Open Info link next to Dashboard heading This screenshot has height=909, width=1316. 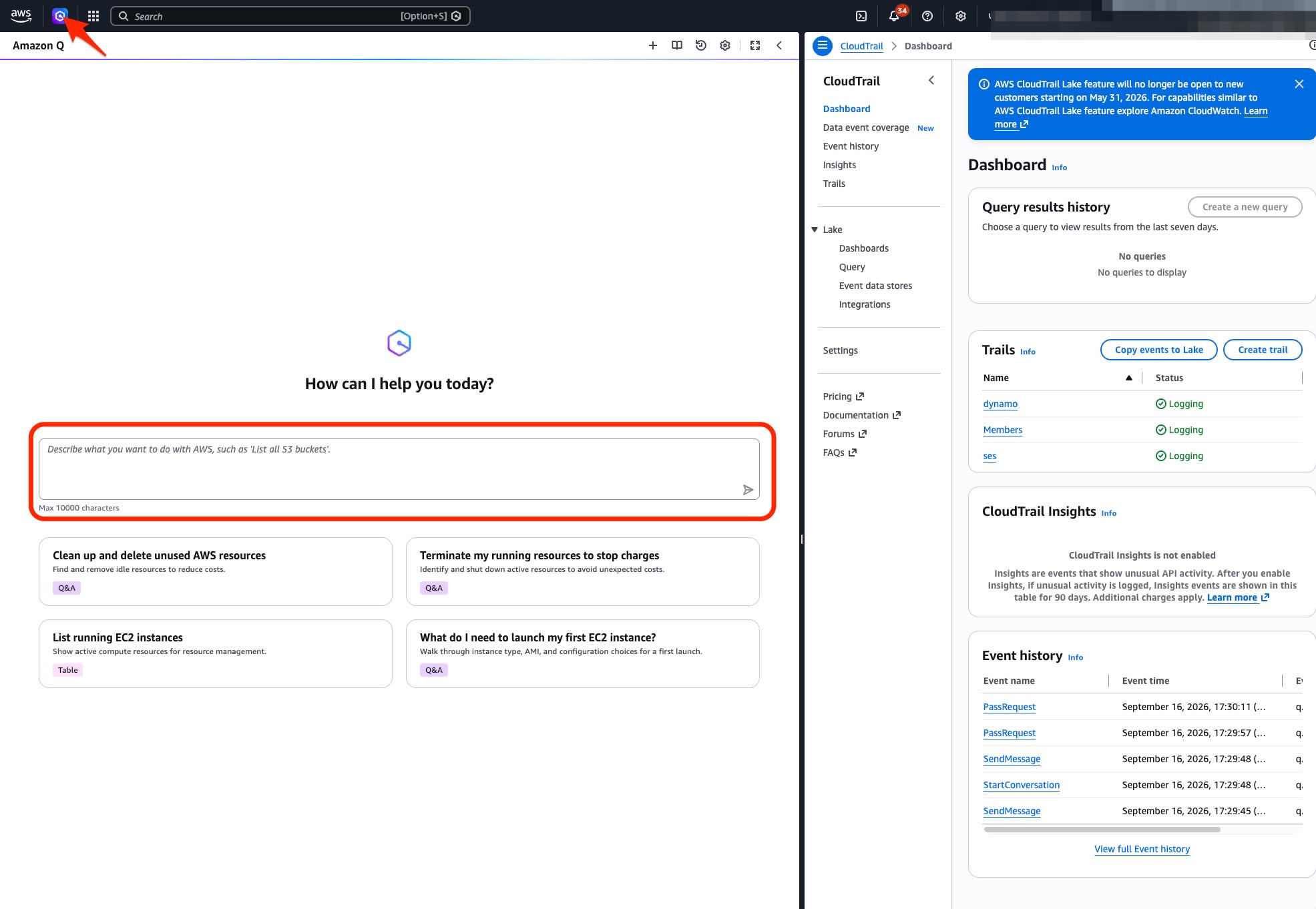point(1059,168)
